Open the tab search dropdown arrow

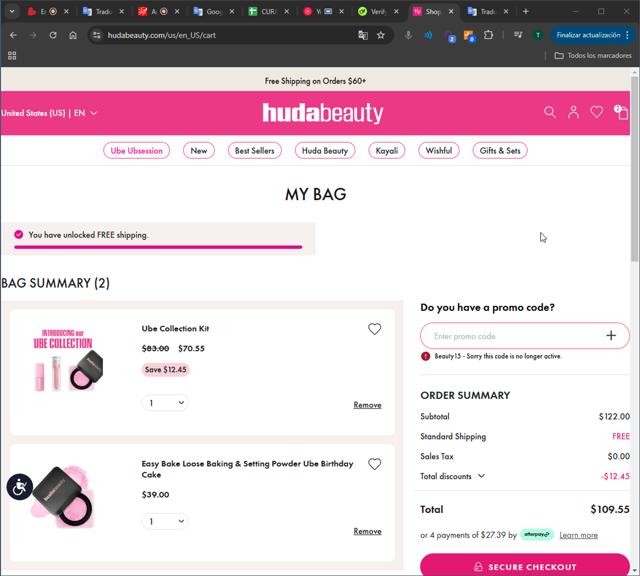12,11
